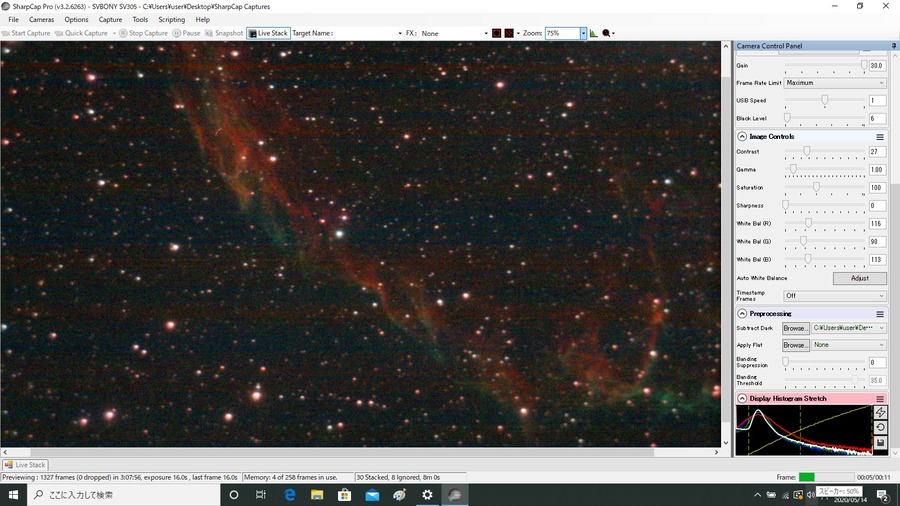This screenshot has width=900, height=506.
Task: Open the Timestamp Frames dropdown
Action: tap(835, 296)
